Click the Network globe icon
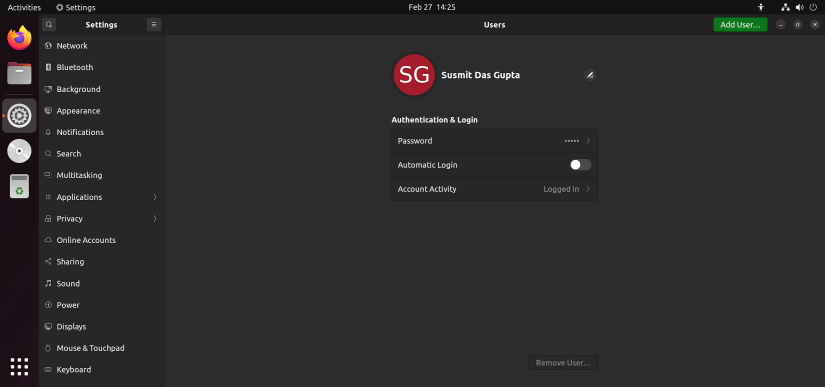This screenshot has height=387, width=825. coord(48,46)
